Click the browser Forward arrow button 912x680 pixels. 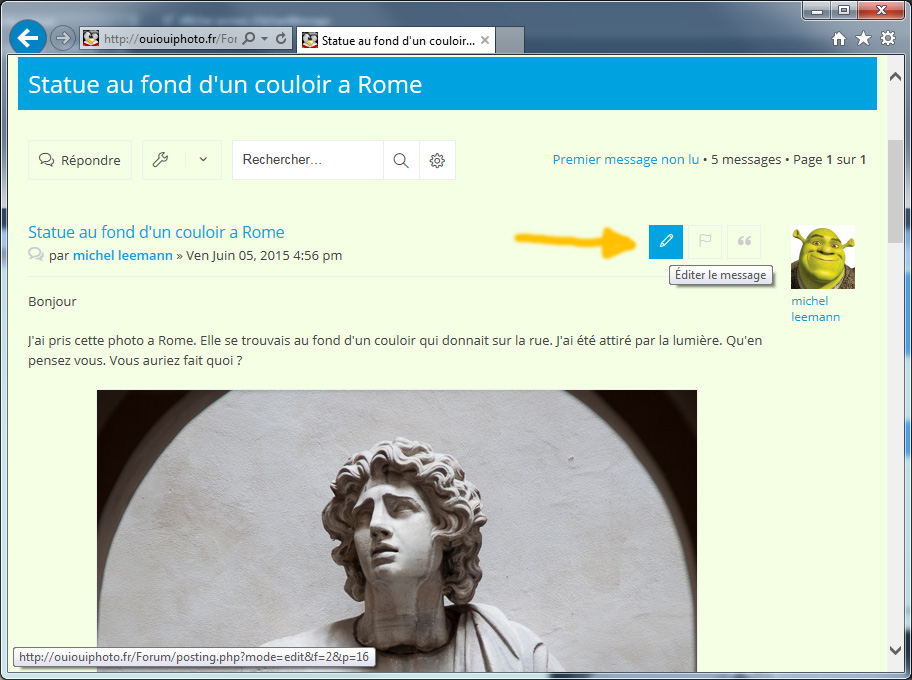pos(62,38)
